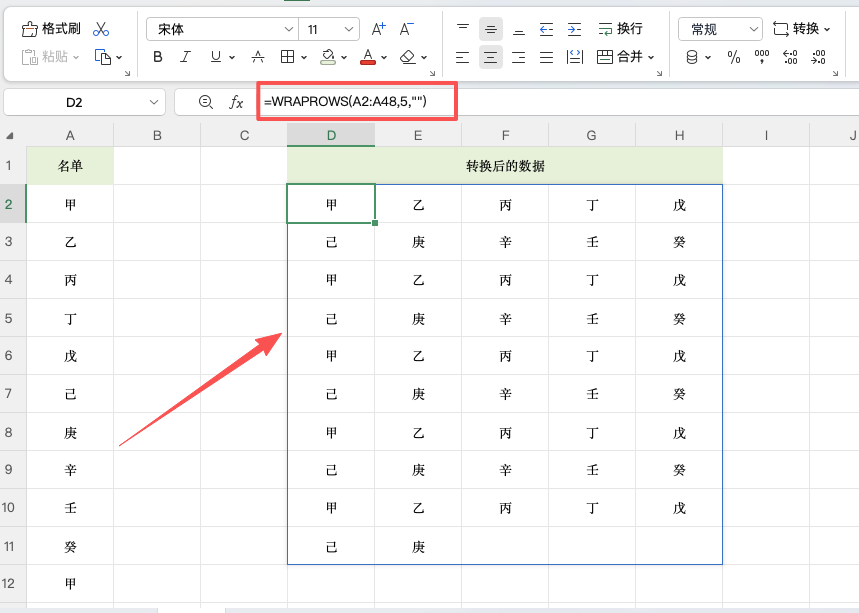Click the Paste (粘贴) button

(x=45, y=57)
